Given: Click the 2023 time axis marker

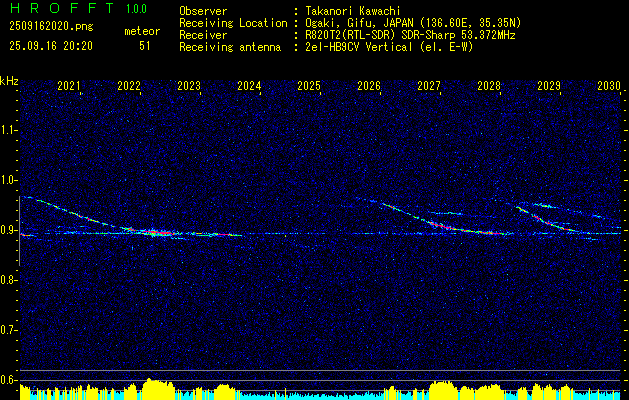Looking at the screenshot, I should click(189, 85).
